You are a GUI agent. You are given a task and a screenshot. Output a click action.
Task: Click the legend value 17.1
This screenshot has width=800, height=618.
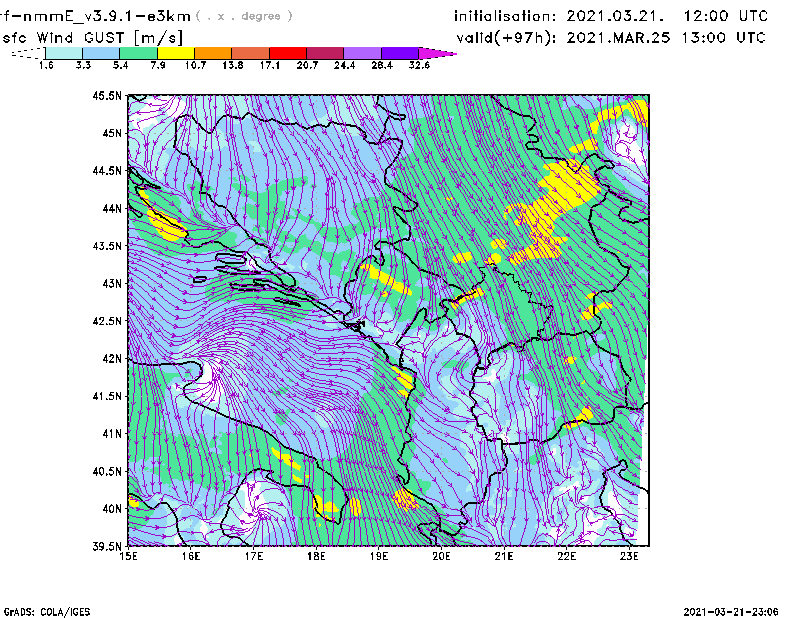click(270, 65)
